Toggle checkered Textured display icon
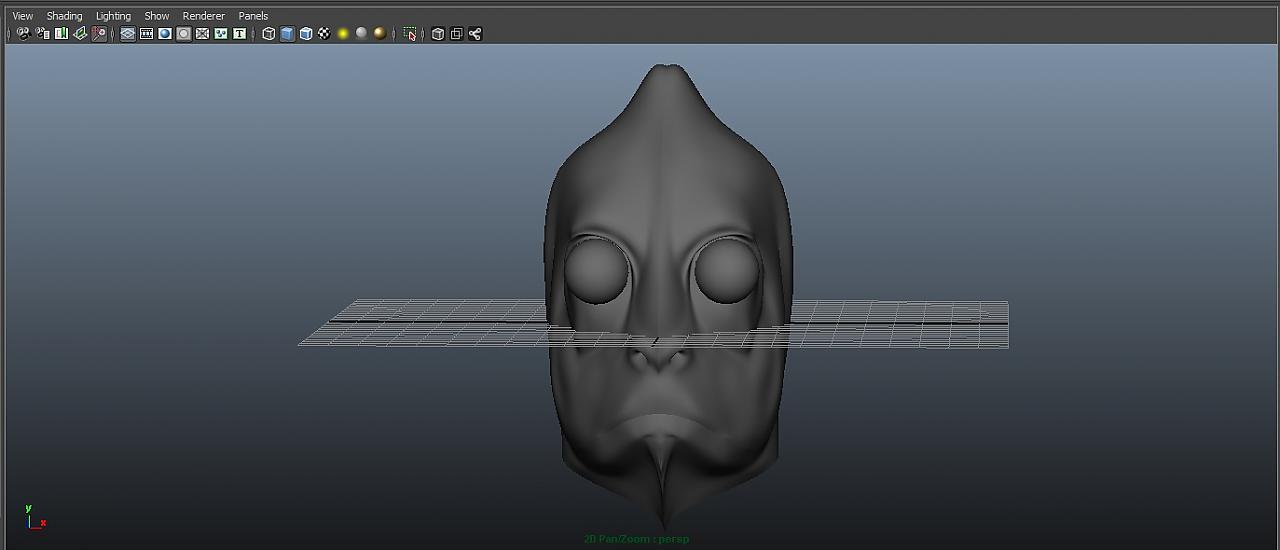Image resolution: width=1280 pixels, height=550 pixels. click(324, 34)
